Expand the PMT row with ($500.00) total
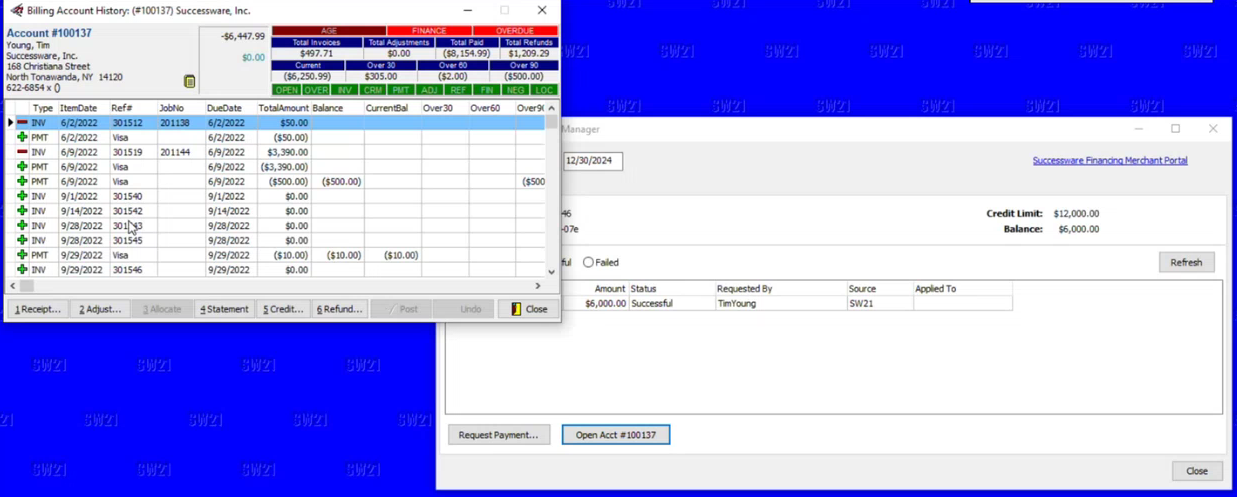The image size is (1237, 497). [x=22, y=182]
